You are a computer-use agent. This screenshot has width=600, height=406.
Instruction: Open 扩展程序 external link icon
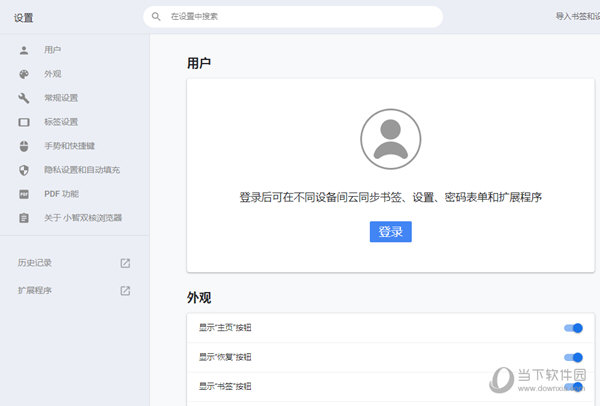pyautogui.click(x=125, y=291)
